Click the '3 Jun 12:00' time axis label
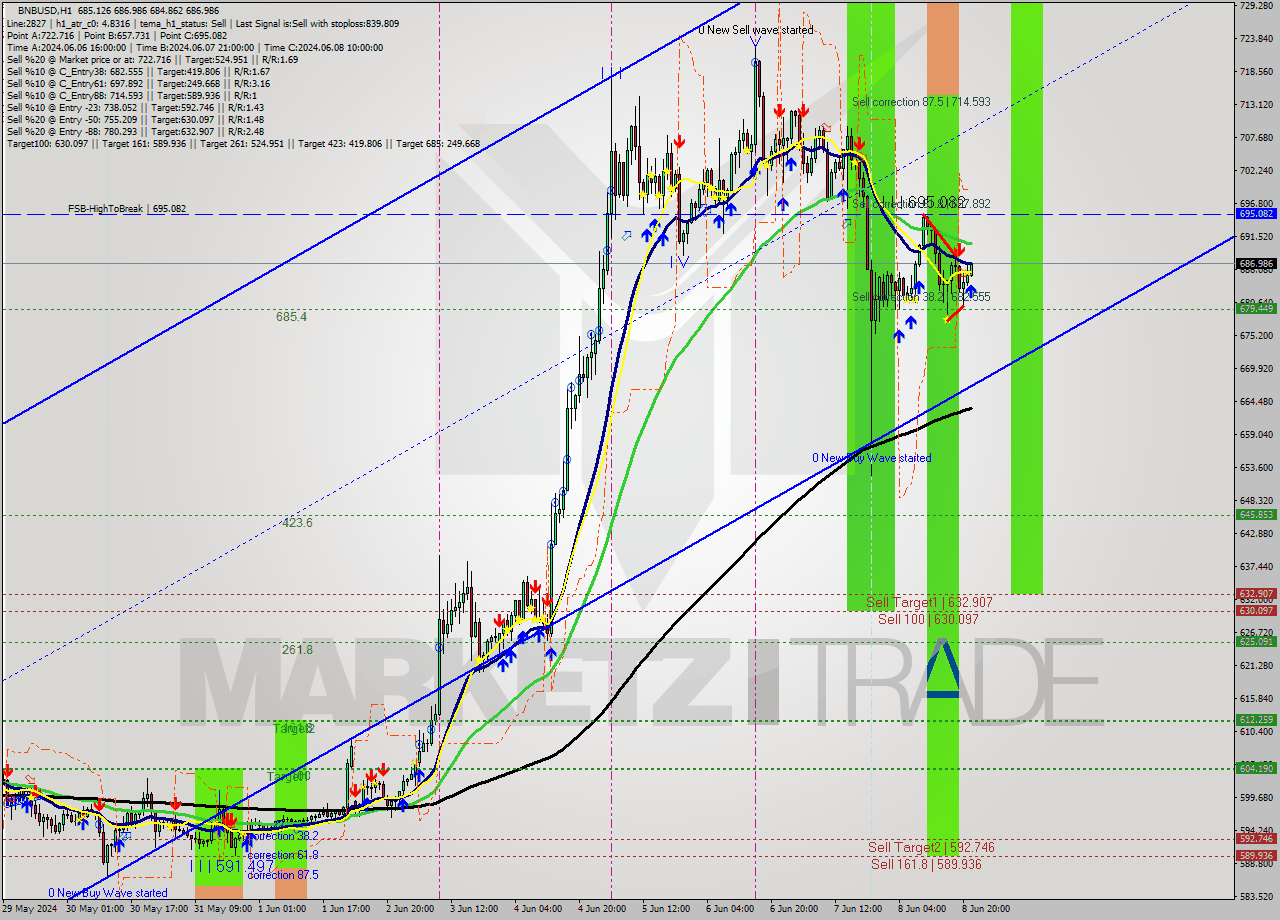The height and width of the screenshot is (920, 1280). (474, 909)
